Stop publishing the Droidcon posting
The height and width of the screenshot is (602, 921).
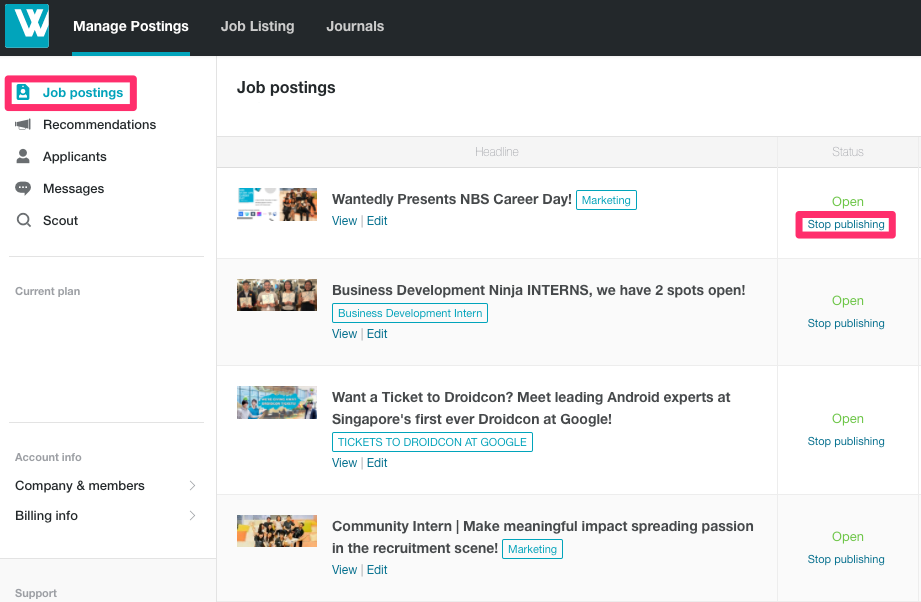click(846, 441)
